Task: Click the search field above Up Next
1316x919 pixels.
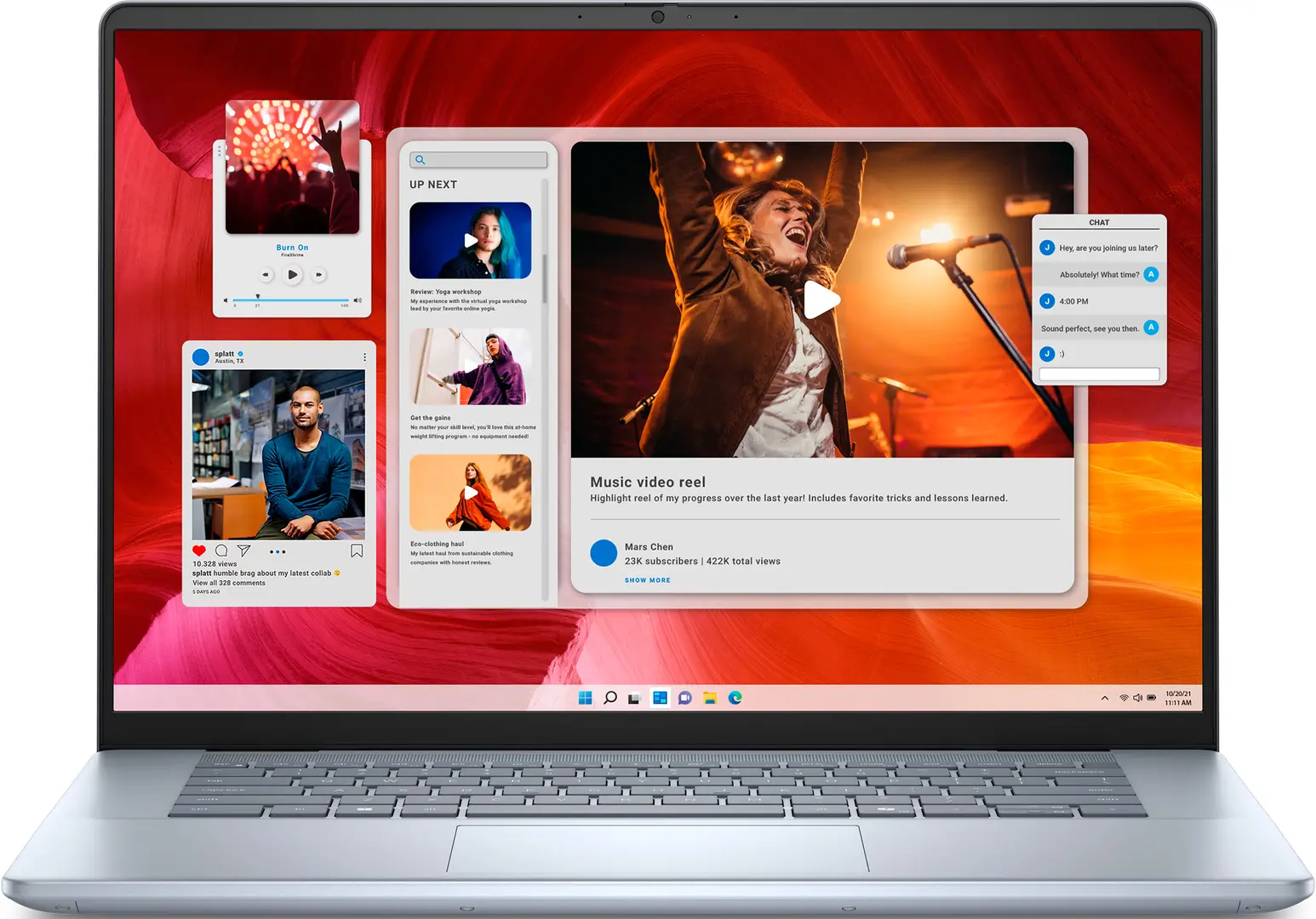Action: coord(478,160)
